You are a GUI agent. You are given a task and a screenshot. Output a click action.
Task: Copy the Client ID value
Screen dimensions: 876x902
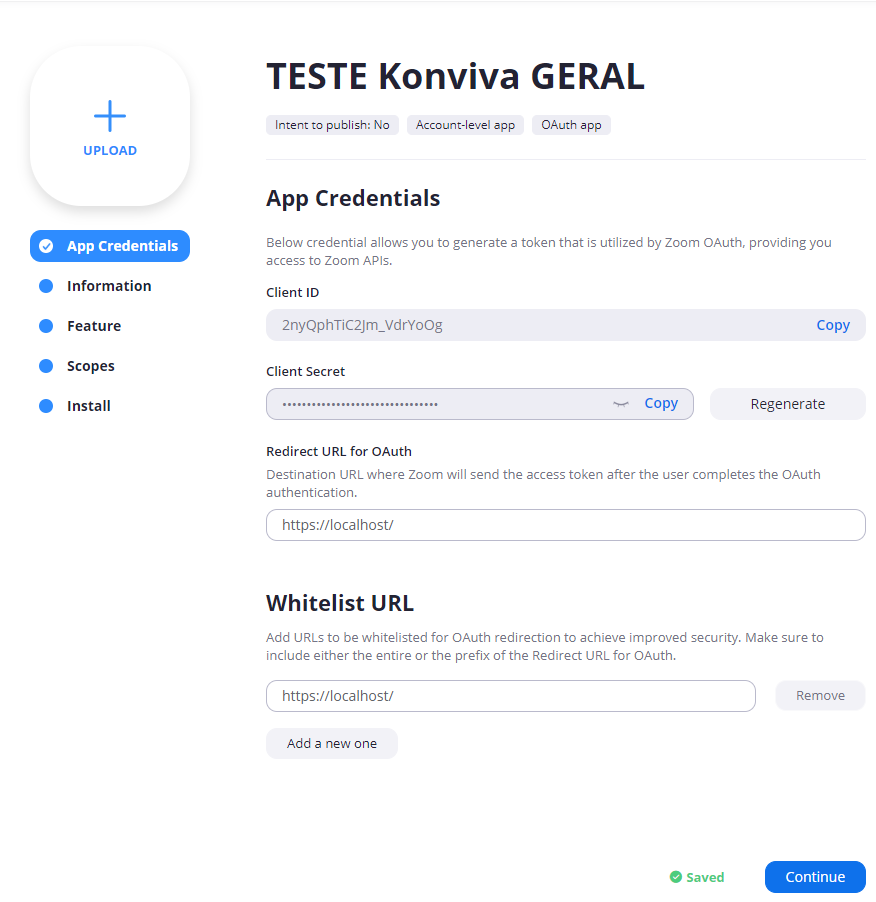click(x=833, y=325)
